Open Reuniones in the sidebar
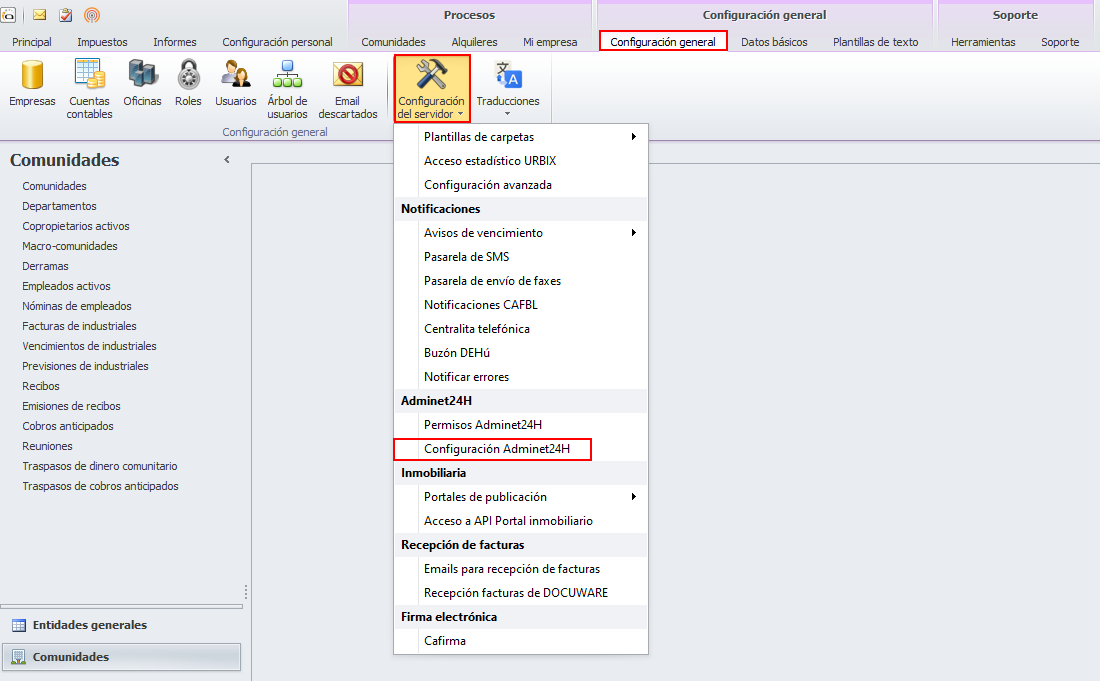 click(47, 446)
